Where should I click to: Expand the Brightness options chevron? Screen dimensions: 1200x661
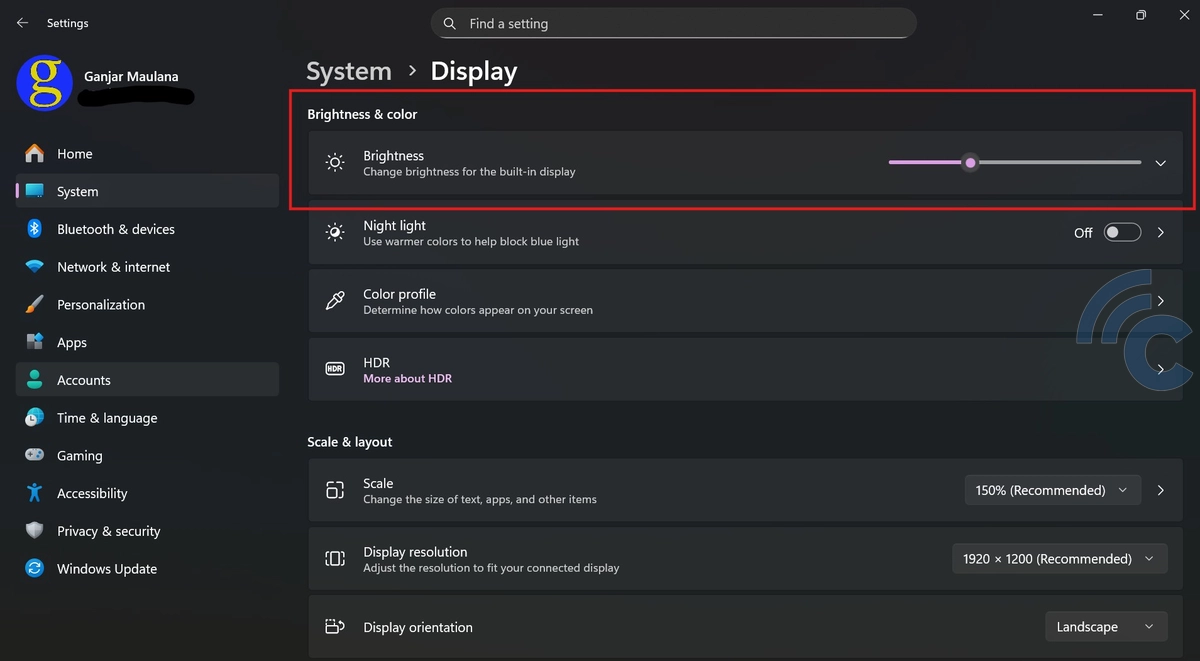1160,163
